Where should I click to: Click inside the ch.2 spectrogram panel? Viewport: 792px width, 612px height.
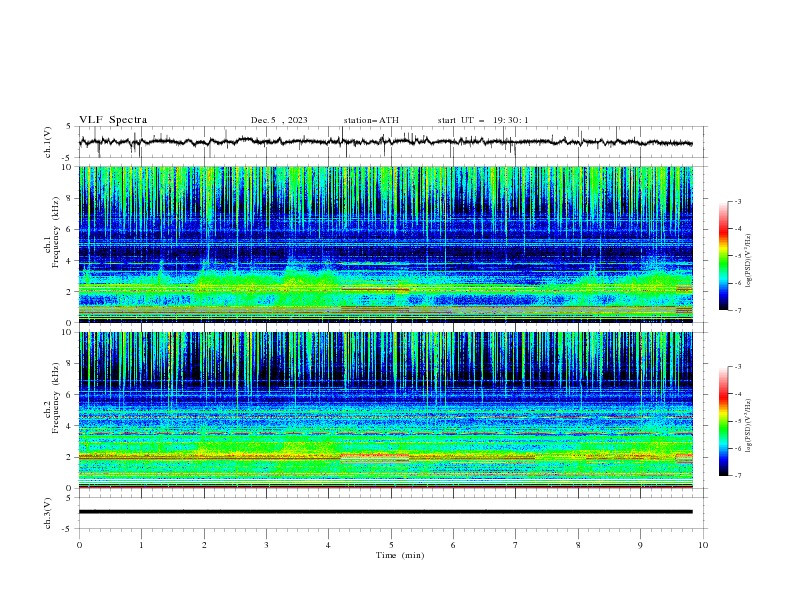385,410
